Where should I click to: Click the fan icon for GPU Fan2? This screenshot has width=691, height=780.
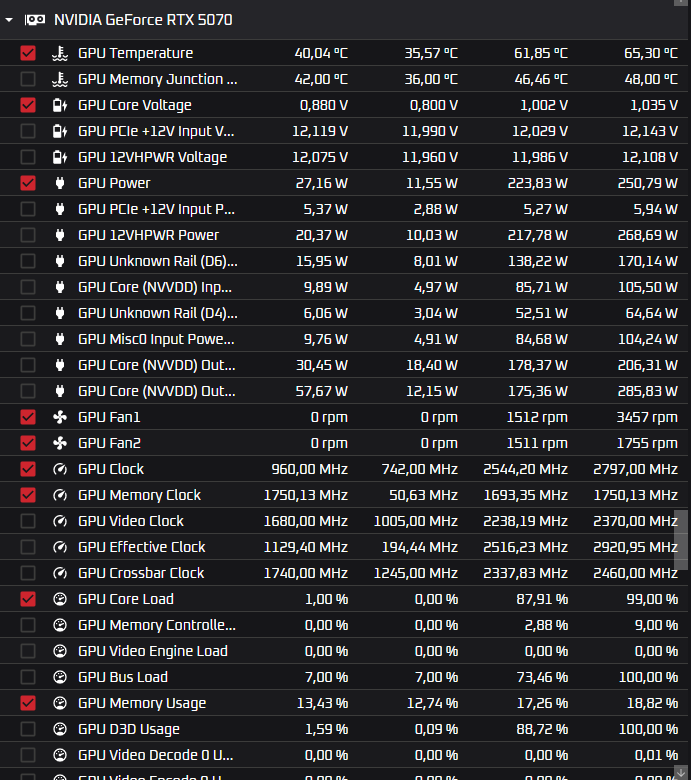coord(60,443)
